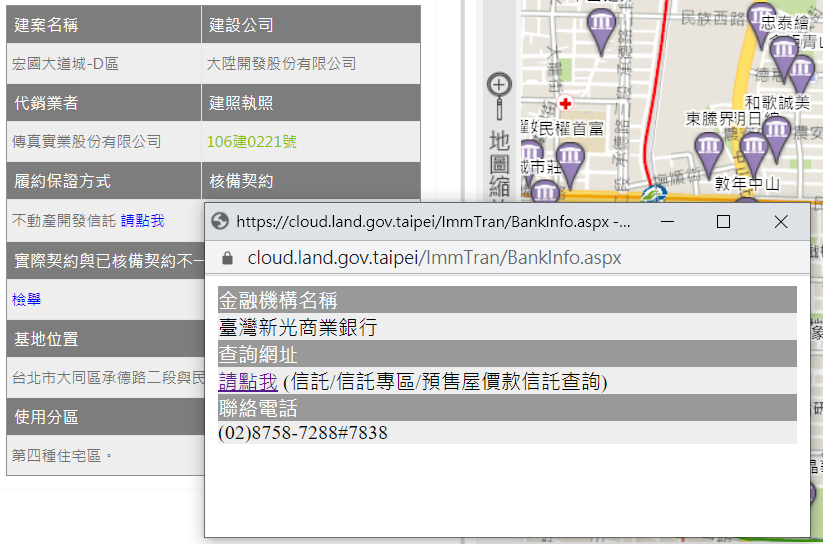Click the Taipei city logo on the map
Viewport: 823px width, 544px height.
[654, 192]
